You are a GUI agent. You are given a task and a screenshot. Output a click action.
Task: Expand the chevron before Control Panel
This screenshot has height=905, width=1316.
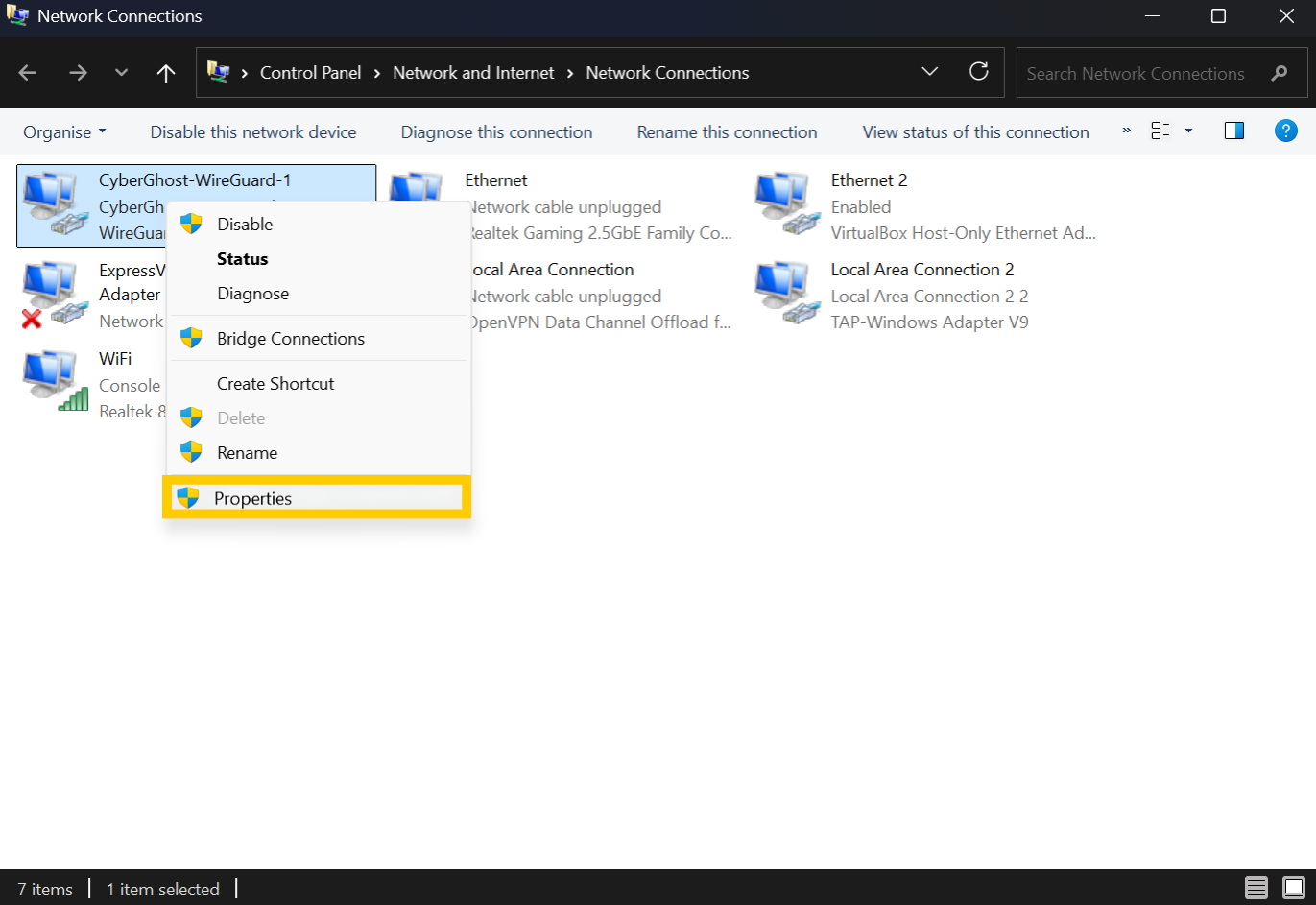tap(245, 73)
